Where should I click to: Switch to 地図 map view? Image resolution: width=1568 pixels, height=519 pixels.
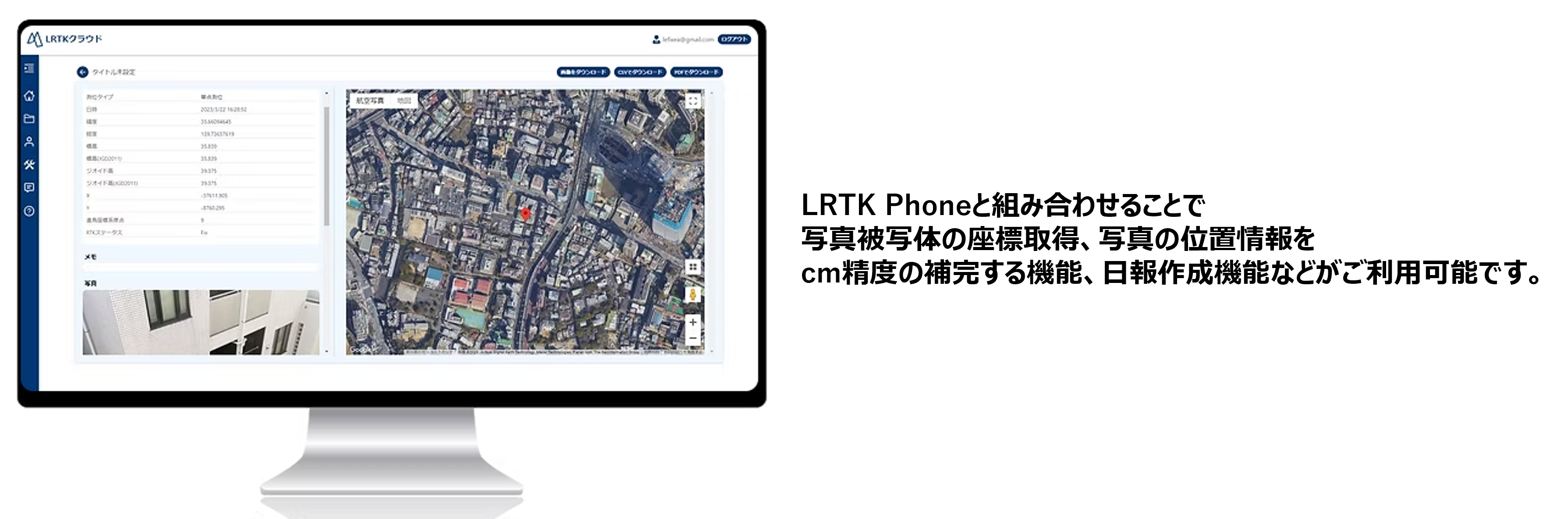[x=404, y=100]
